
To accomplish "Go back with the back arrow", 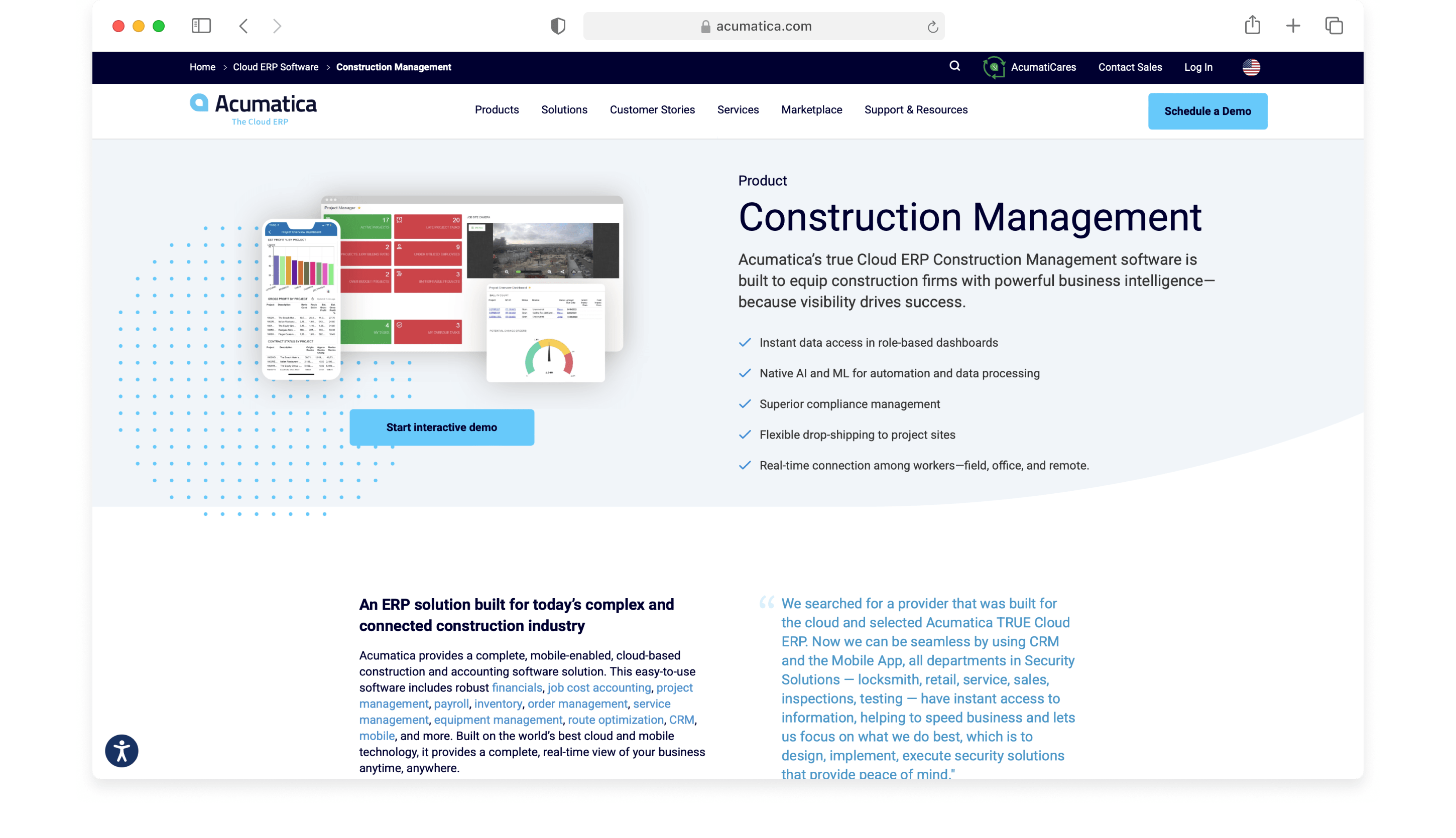I will pyautogui.click(x=244, y=26).
